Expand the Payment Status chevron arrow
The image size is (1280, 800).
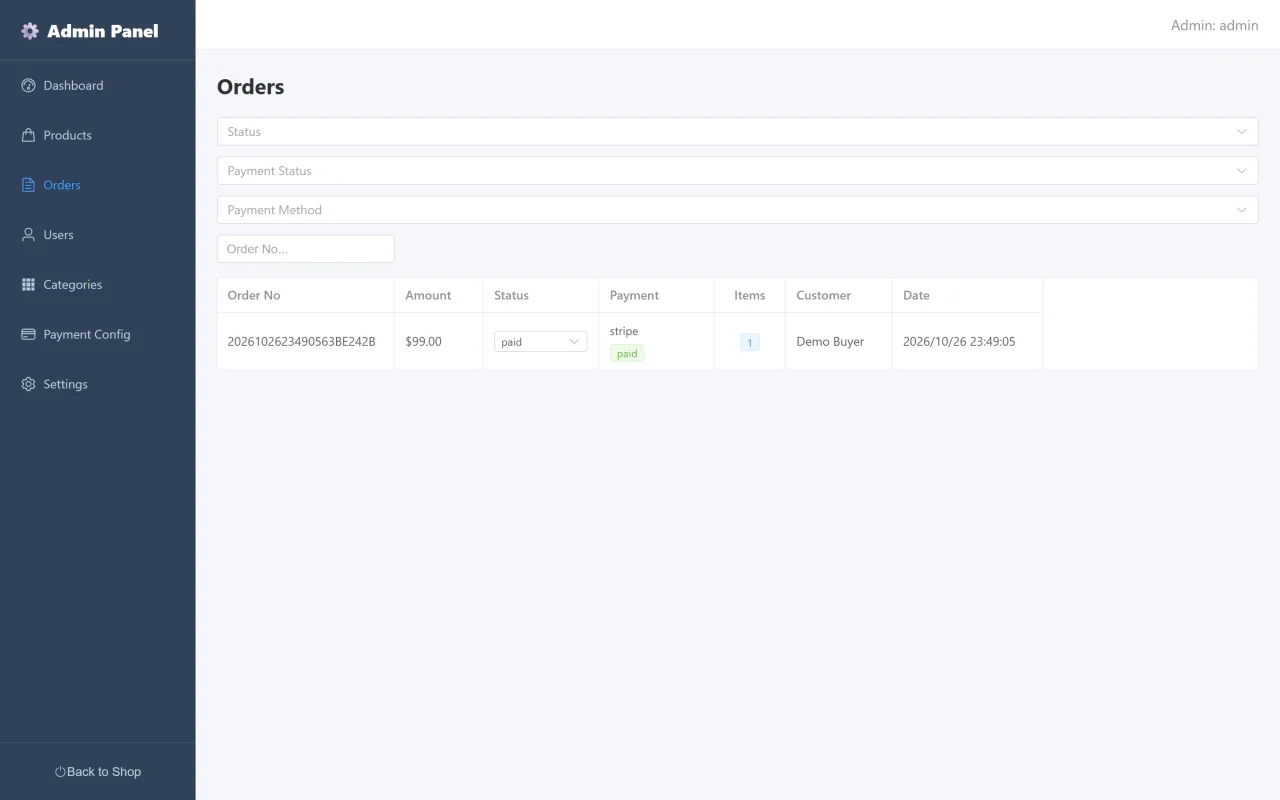pos(1241,171)
